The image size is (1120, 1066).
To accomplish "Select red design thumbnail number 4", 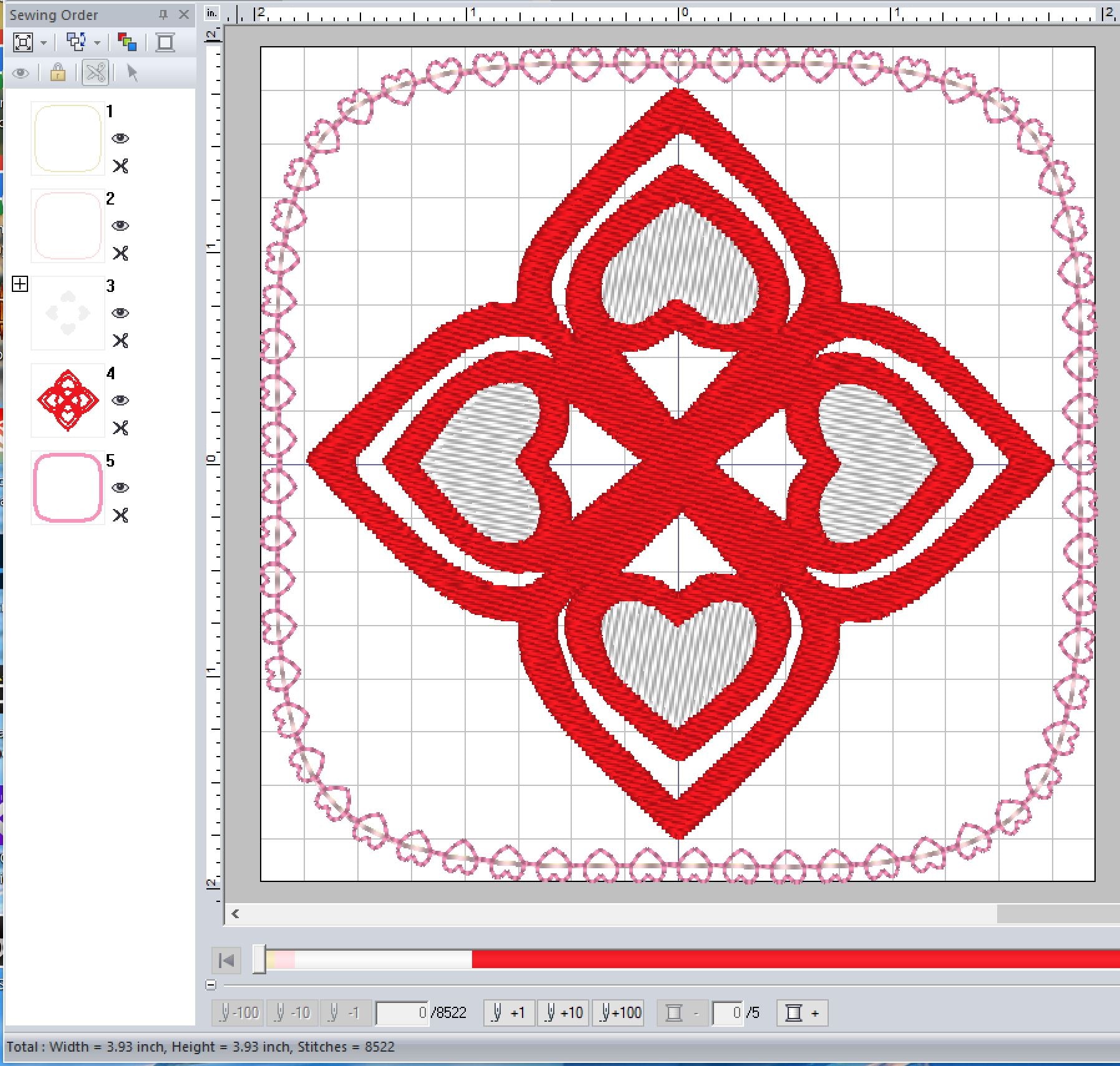I will [67, 400].
